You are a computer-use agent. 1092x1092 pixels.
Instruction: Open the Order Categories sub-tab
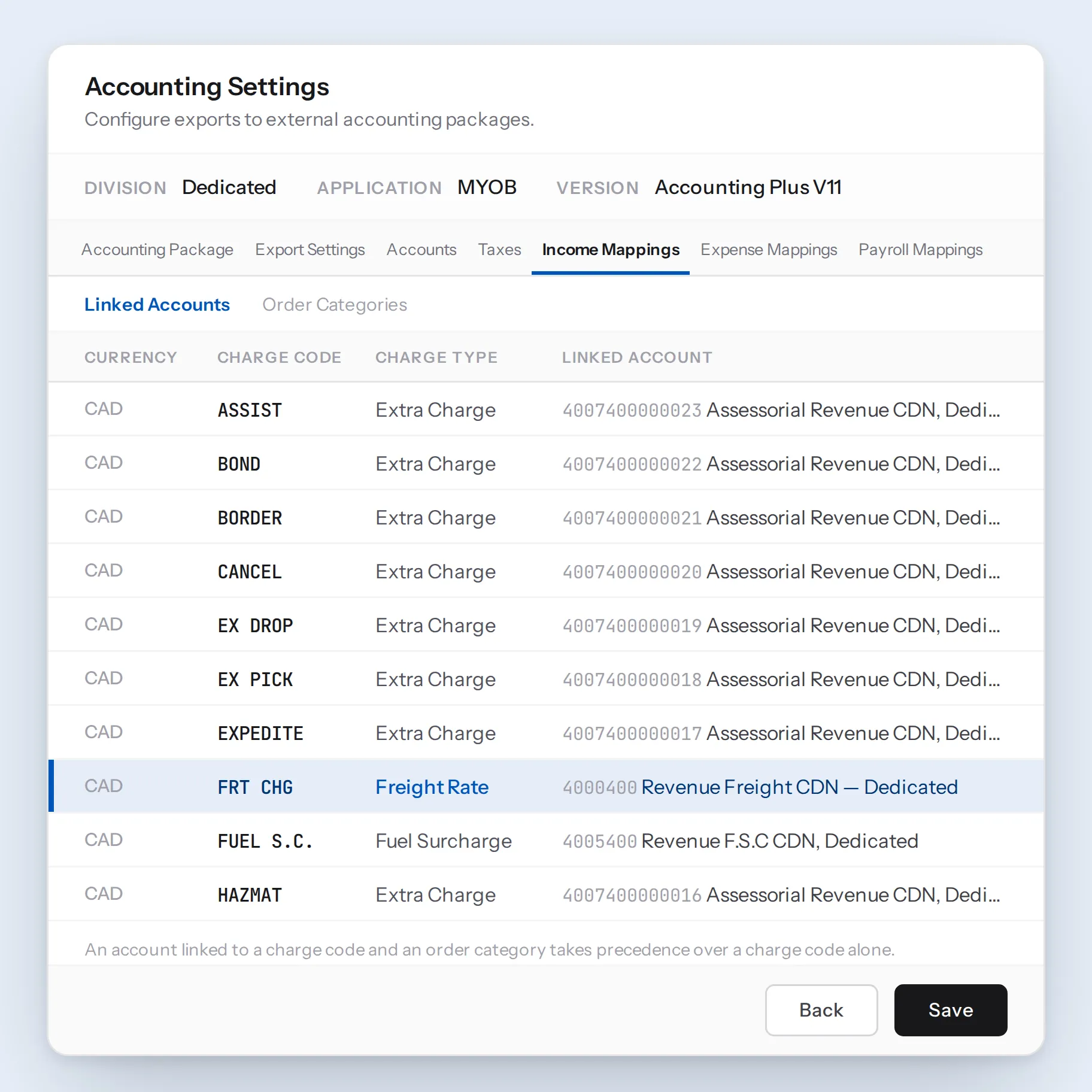pos(335,305)
